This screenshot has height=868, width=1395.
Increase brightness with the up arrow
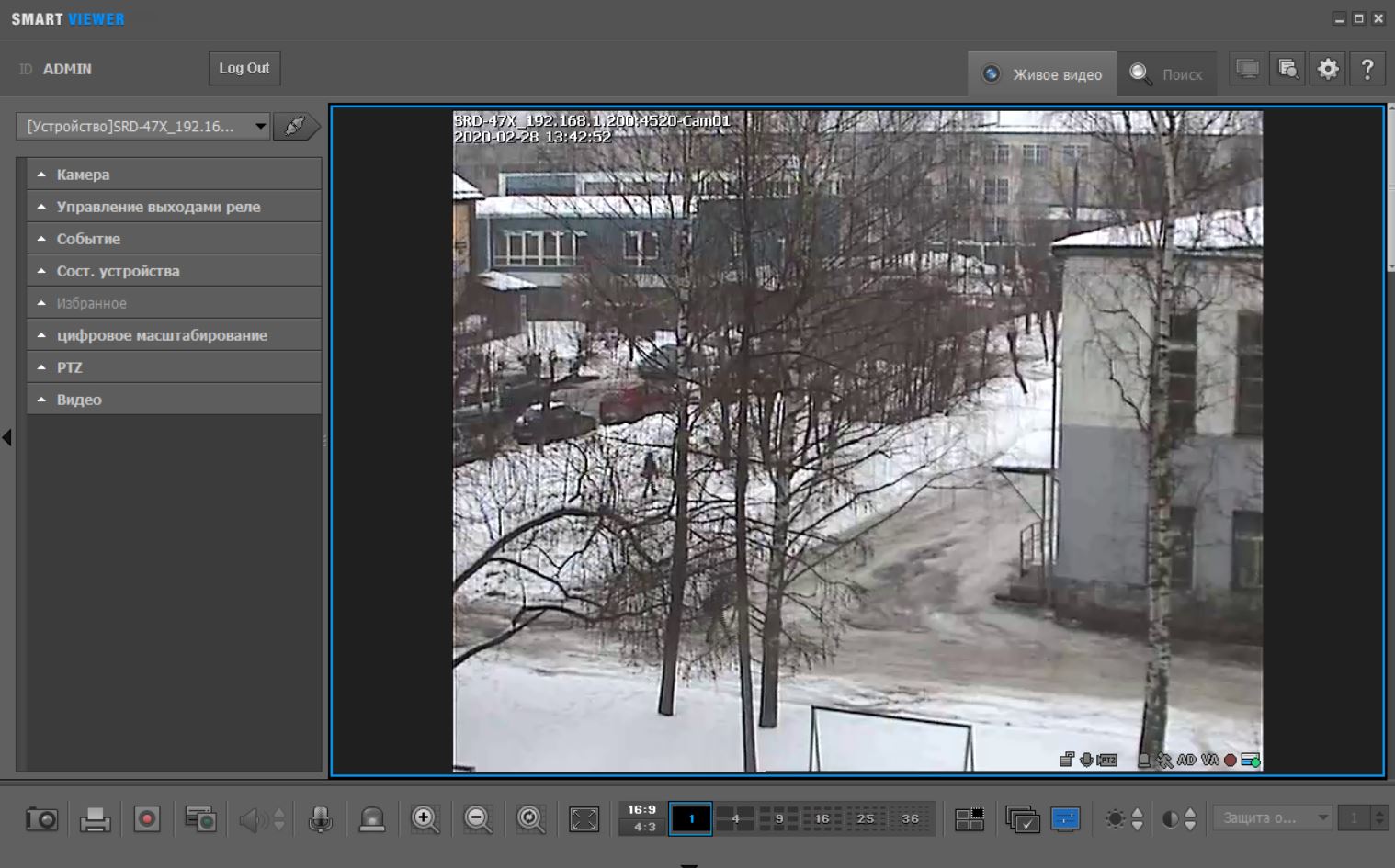[x=1138, y=812]
